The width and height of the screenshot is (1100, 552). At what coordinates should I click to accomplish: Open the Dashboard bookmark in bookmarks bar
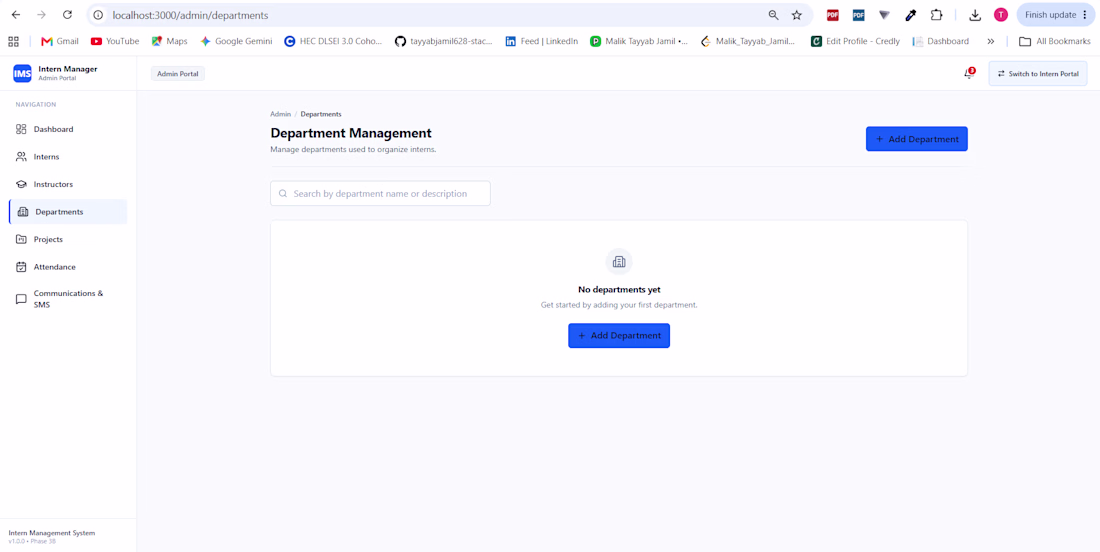[941, 41]
